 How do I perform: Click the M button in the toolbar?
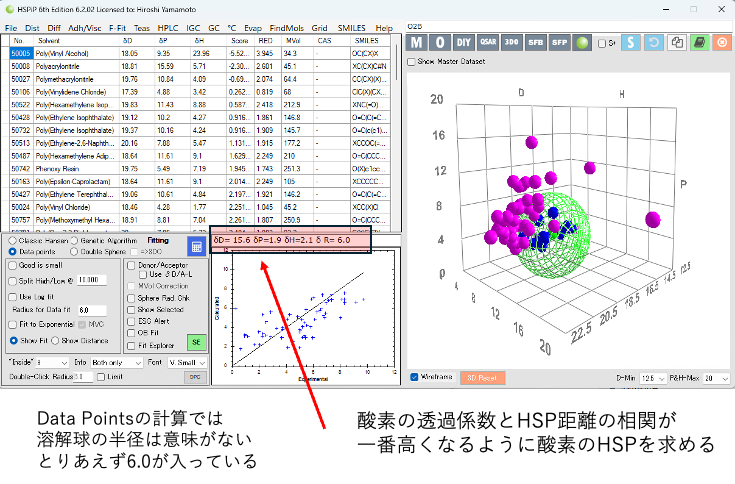(x=416, y=43)
